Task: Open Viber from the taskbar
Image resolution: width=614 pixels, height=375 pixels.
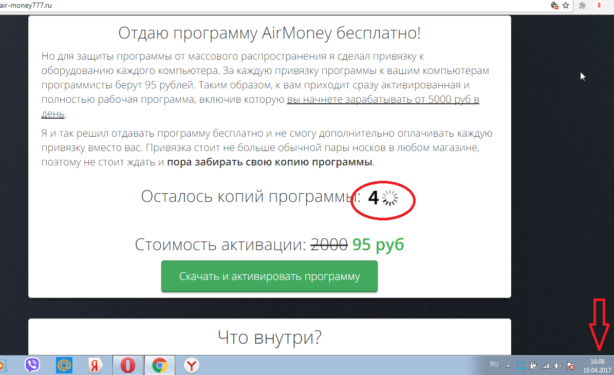Action: pyautogui.click(x=32, y=365)
